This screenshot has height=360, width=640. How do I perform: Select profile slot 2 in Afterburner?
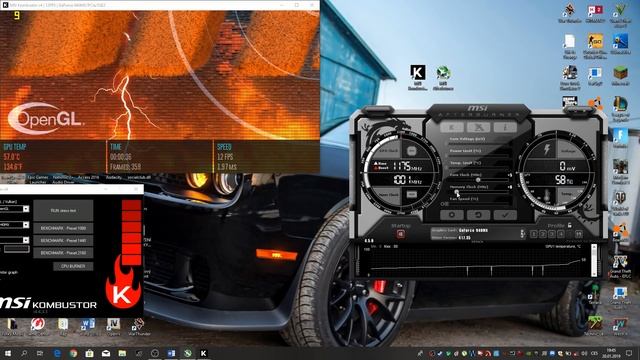click(542, 234)
